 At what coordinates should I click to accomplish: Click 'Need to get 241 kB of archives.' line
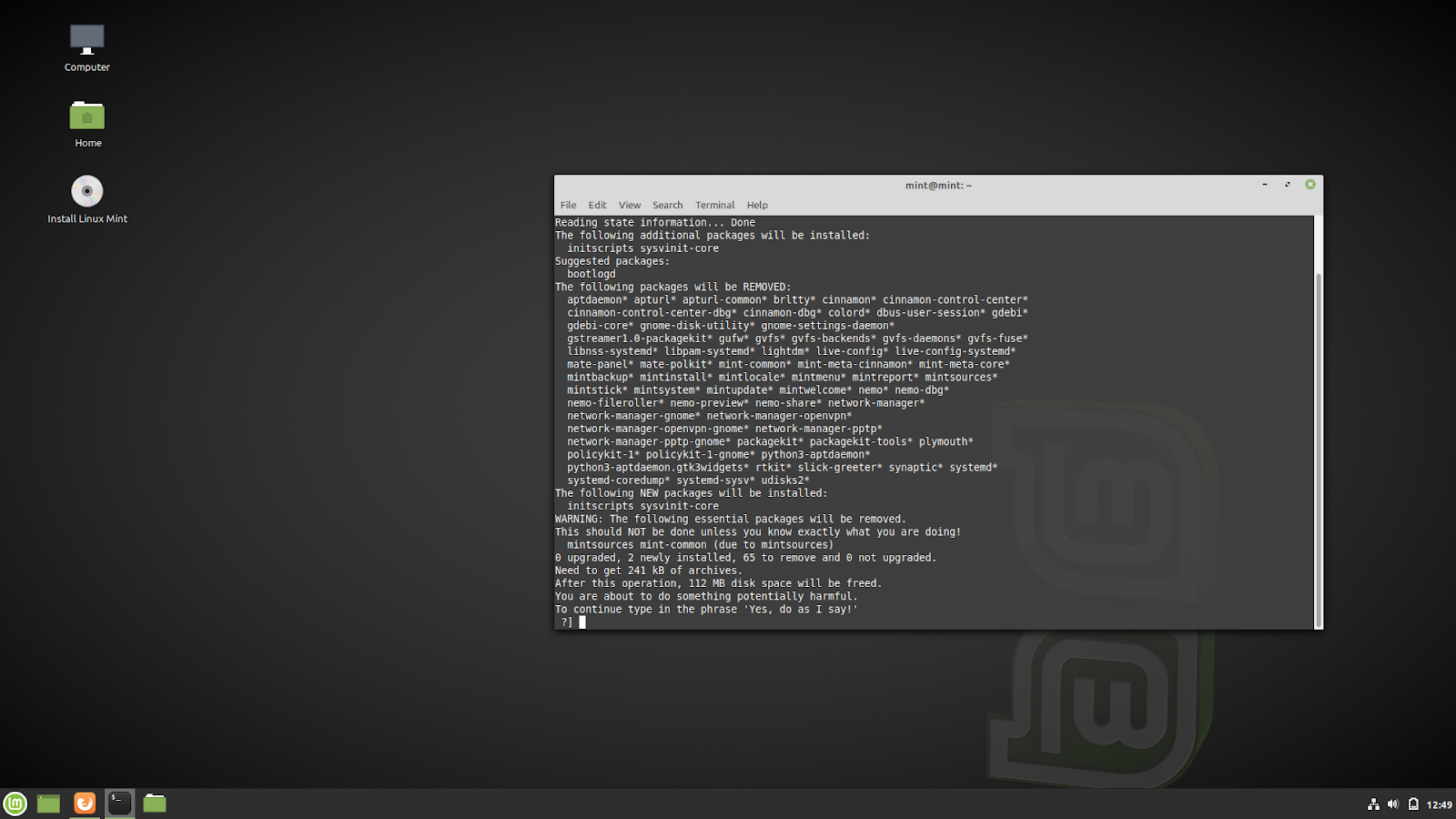(x=649, y=571)
